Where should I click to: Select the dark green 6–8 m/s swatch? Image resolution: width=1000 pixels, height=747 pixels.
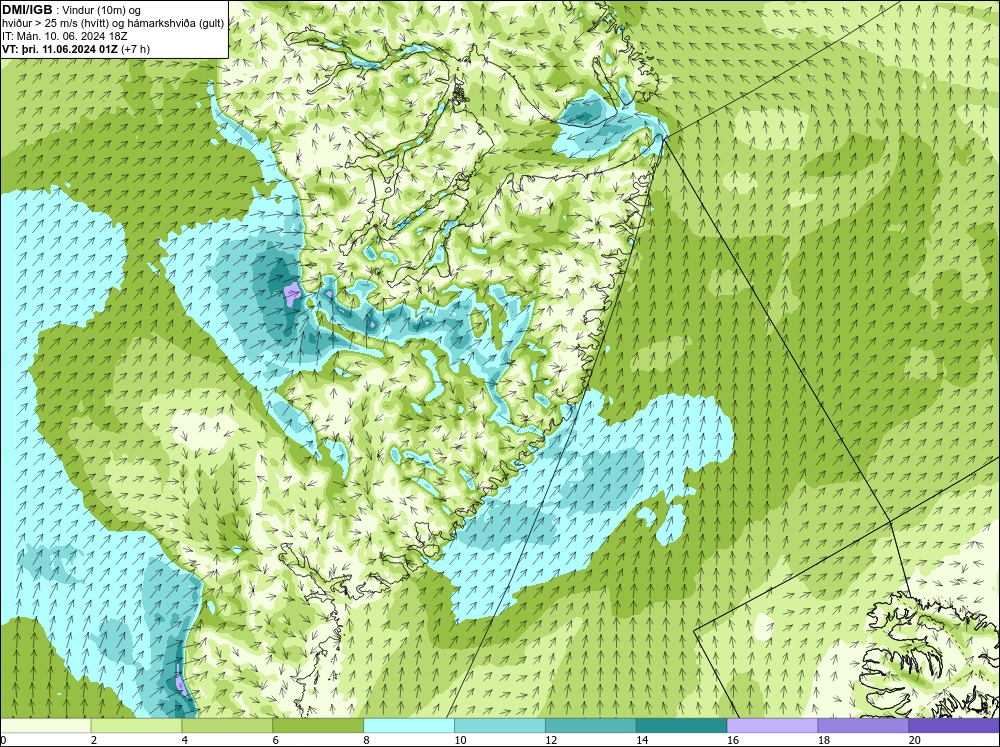point(318,725)
